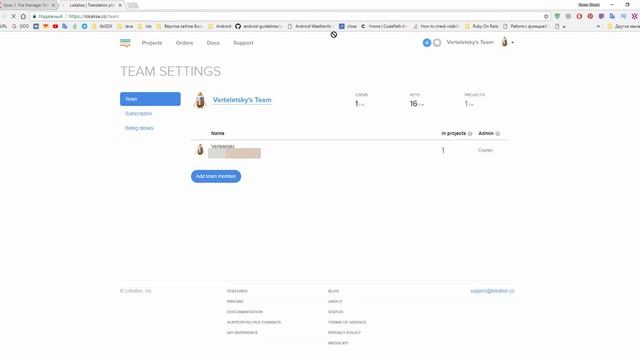Click the orange mail bookmark icon
This screenshot has height=360, width=640.
click(x=46, y=26)
